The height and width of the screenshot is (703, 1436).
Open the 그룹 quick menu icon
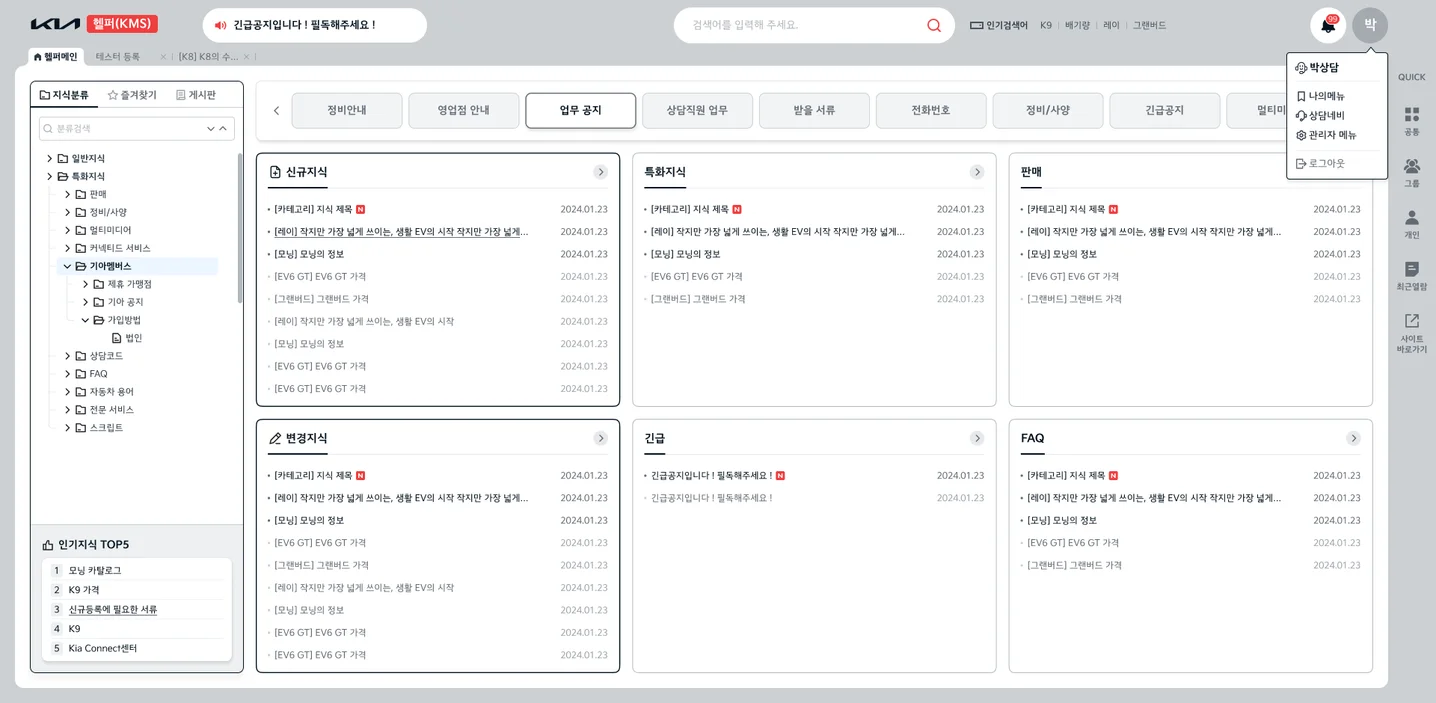[1412, 173]
